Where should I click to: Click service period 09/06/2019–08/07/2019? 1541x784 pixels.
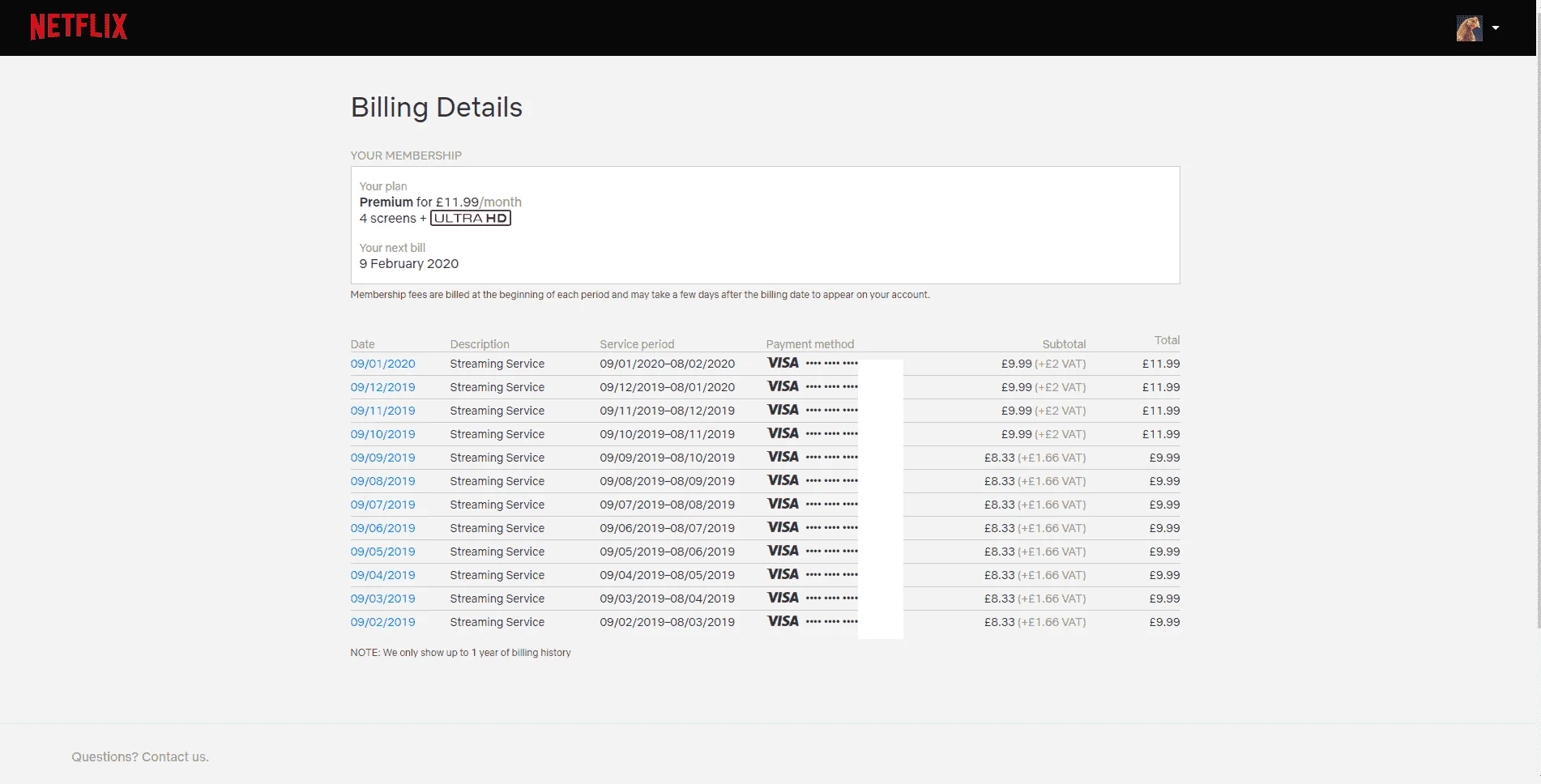668,528
